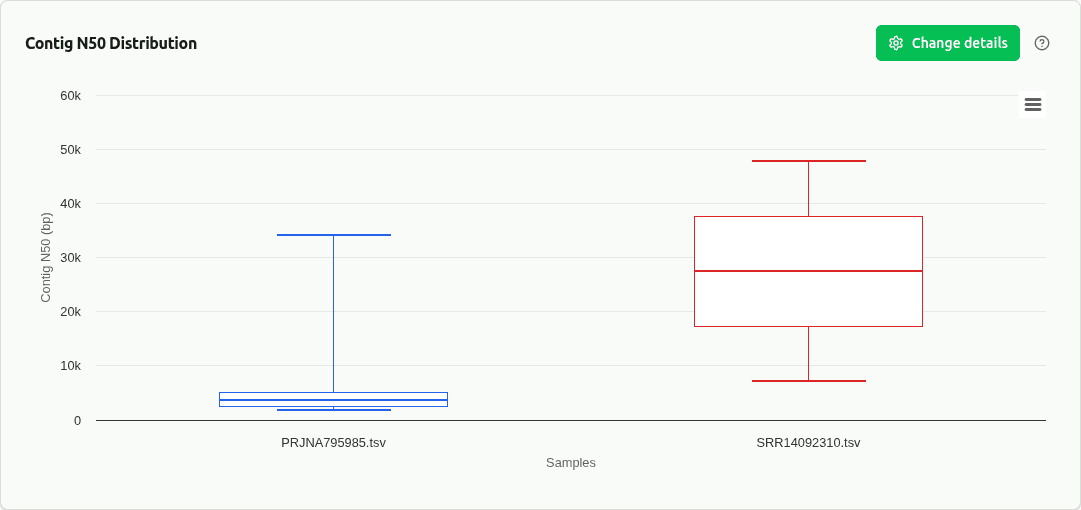1081x510 pixels.
Task: Click the upper whisker cap of PRJNA795985
Action: 333,235
